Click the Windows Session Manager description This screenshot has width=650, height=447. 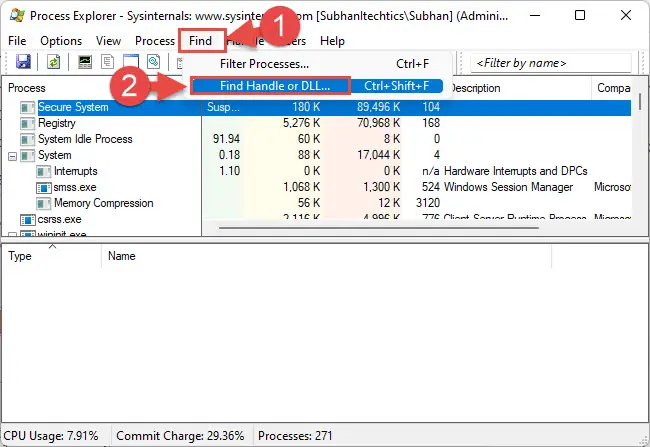tap(508, 187)
